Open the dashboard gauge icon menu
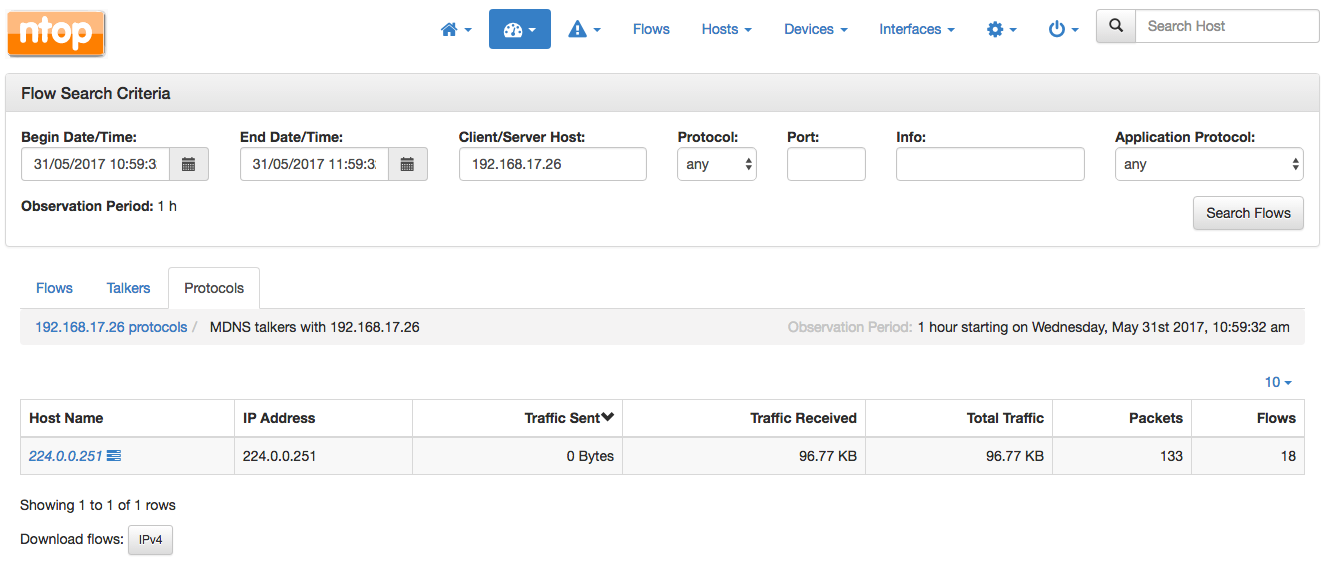 [520, 30]
